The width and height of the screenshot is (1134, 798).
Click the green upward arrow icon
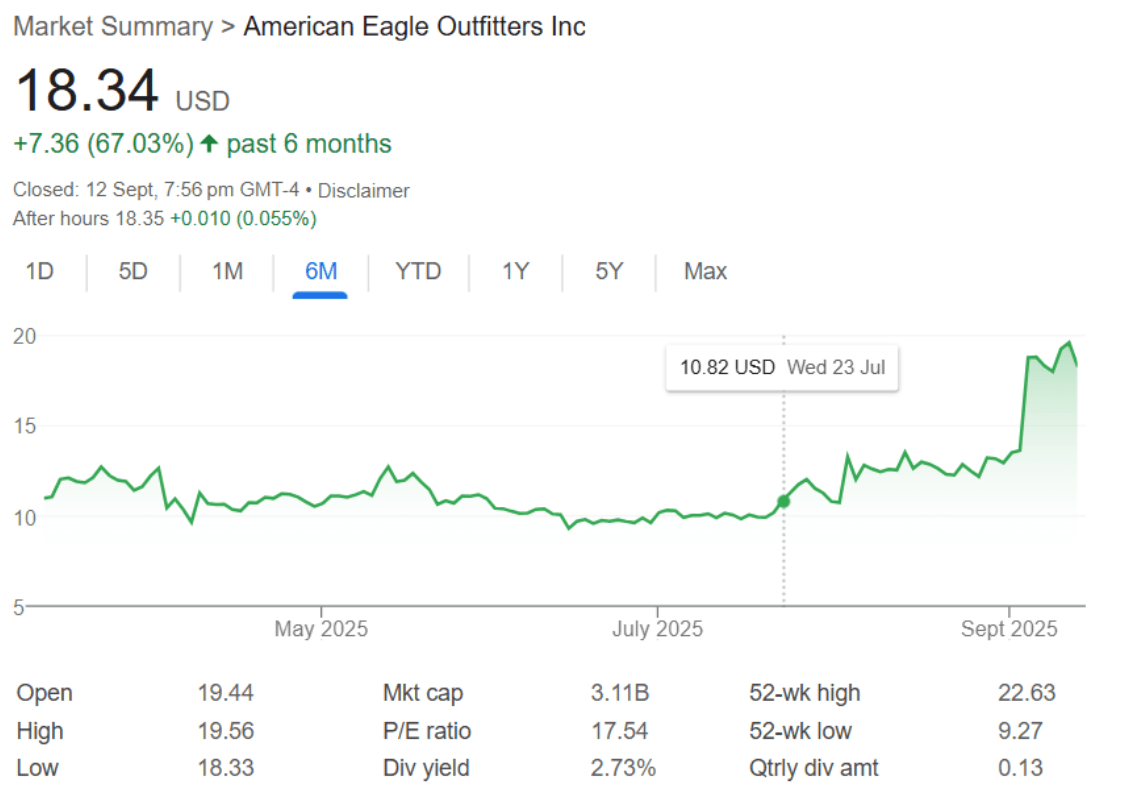point(209,144)
